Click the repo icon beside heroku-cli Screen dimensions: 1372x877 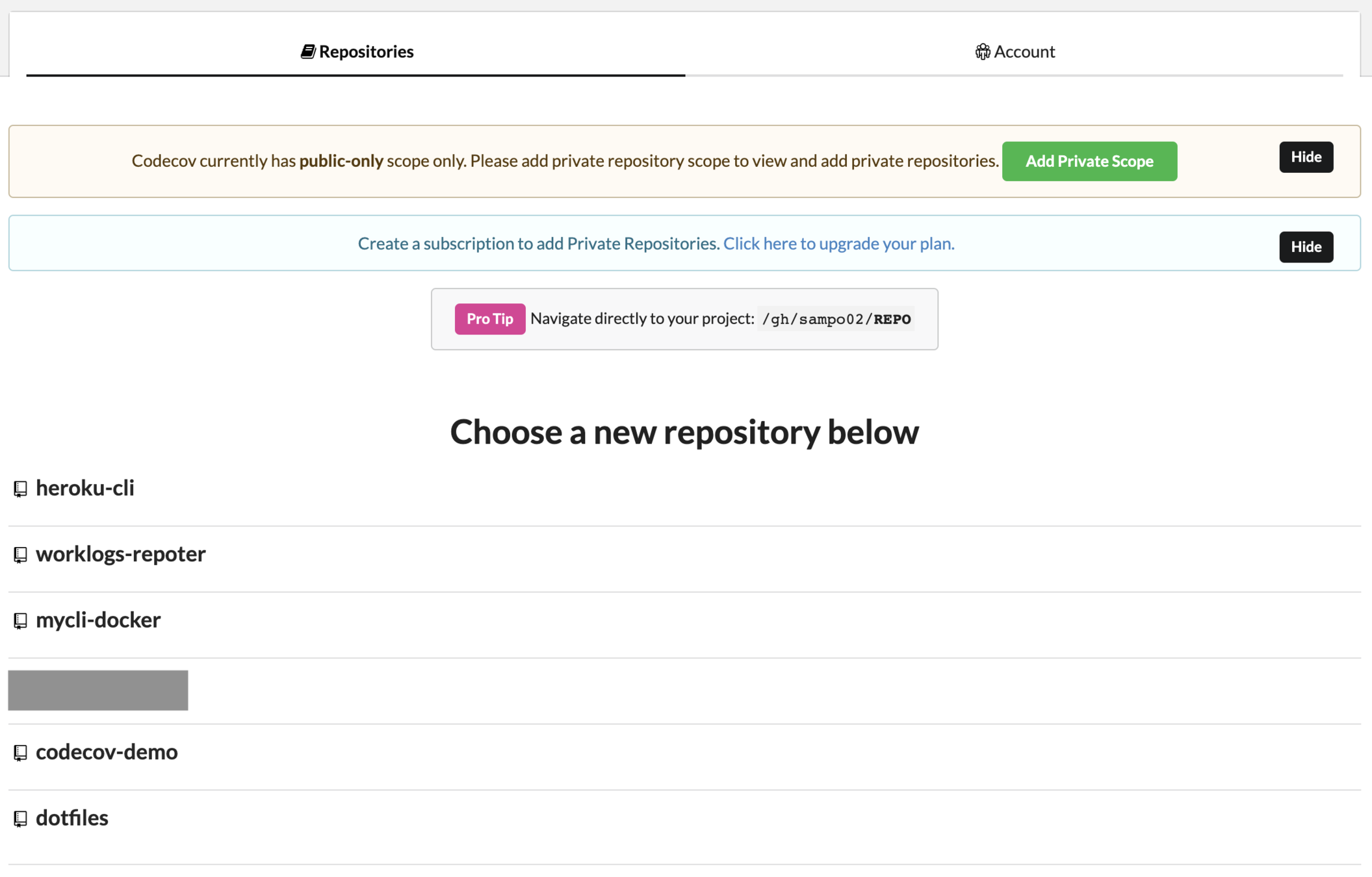(20, 489)
